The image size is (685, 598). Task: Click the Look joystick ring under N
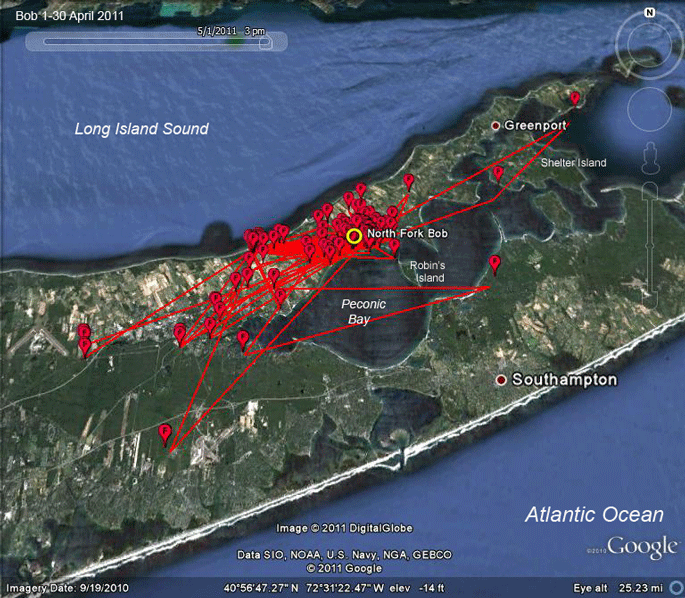(x=649, y=45)
